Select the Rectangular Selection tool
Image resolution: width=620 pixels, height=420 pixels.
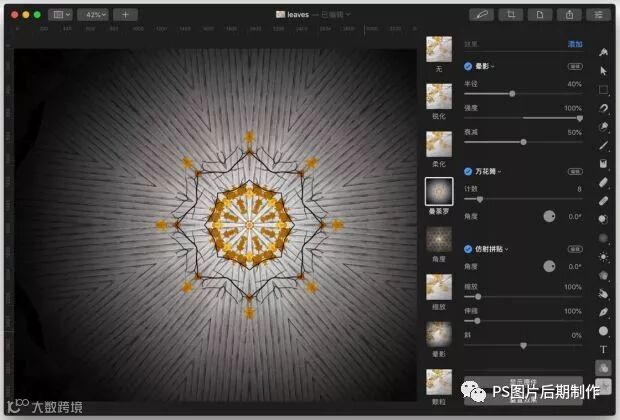pos(603,90)
